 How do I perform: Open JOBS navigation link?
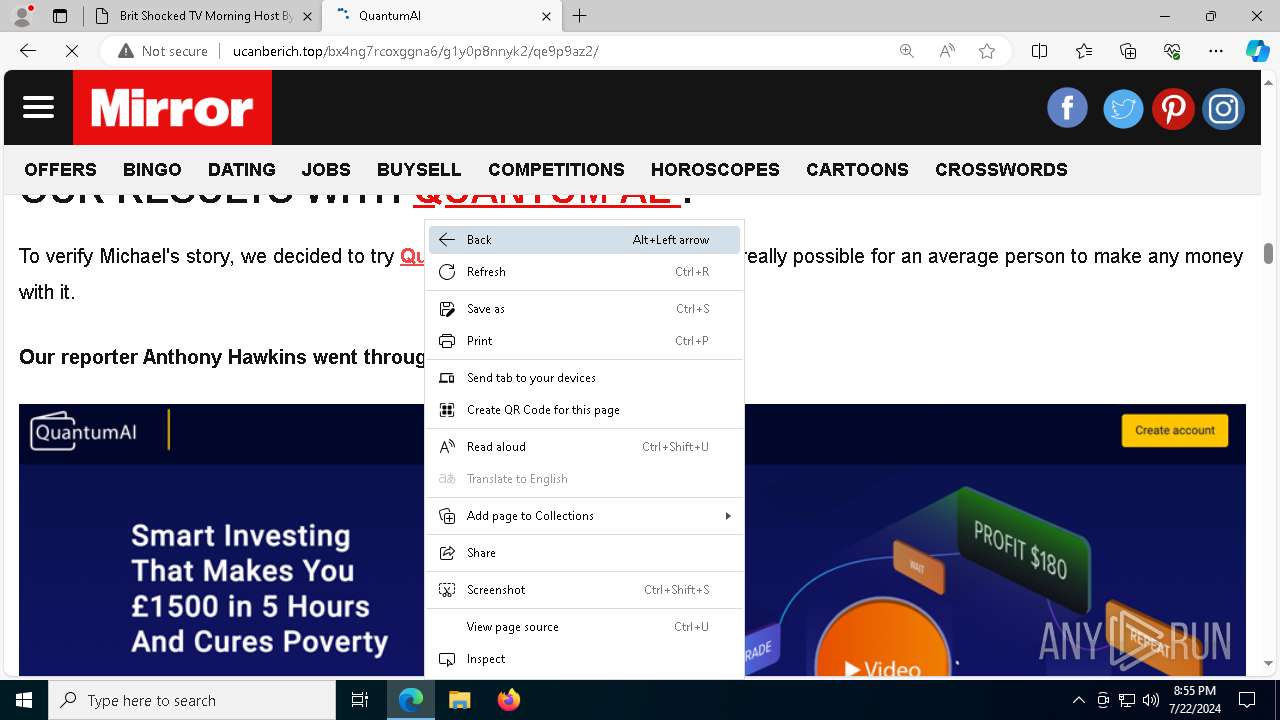coord(326,170)
